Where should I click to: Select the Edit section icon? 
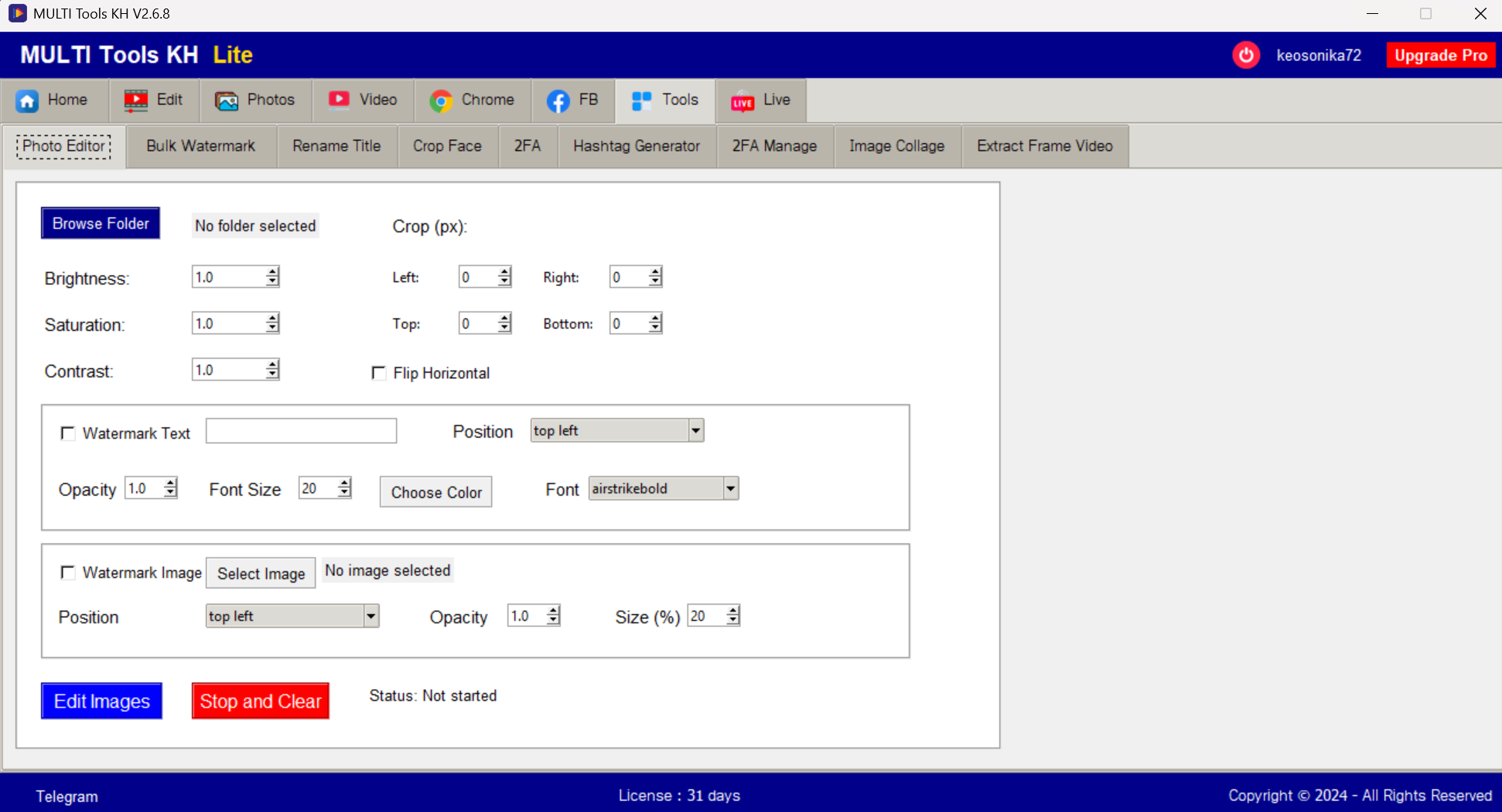click(x=135, y=101)
